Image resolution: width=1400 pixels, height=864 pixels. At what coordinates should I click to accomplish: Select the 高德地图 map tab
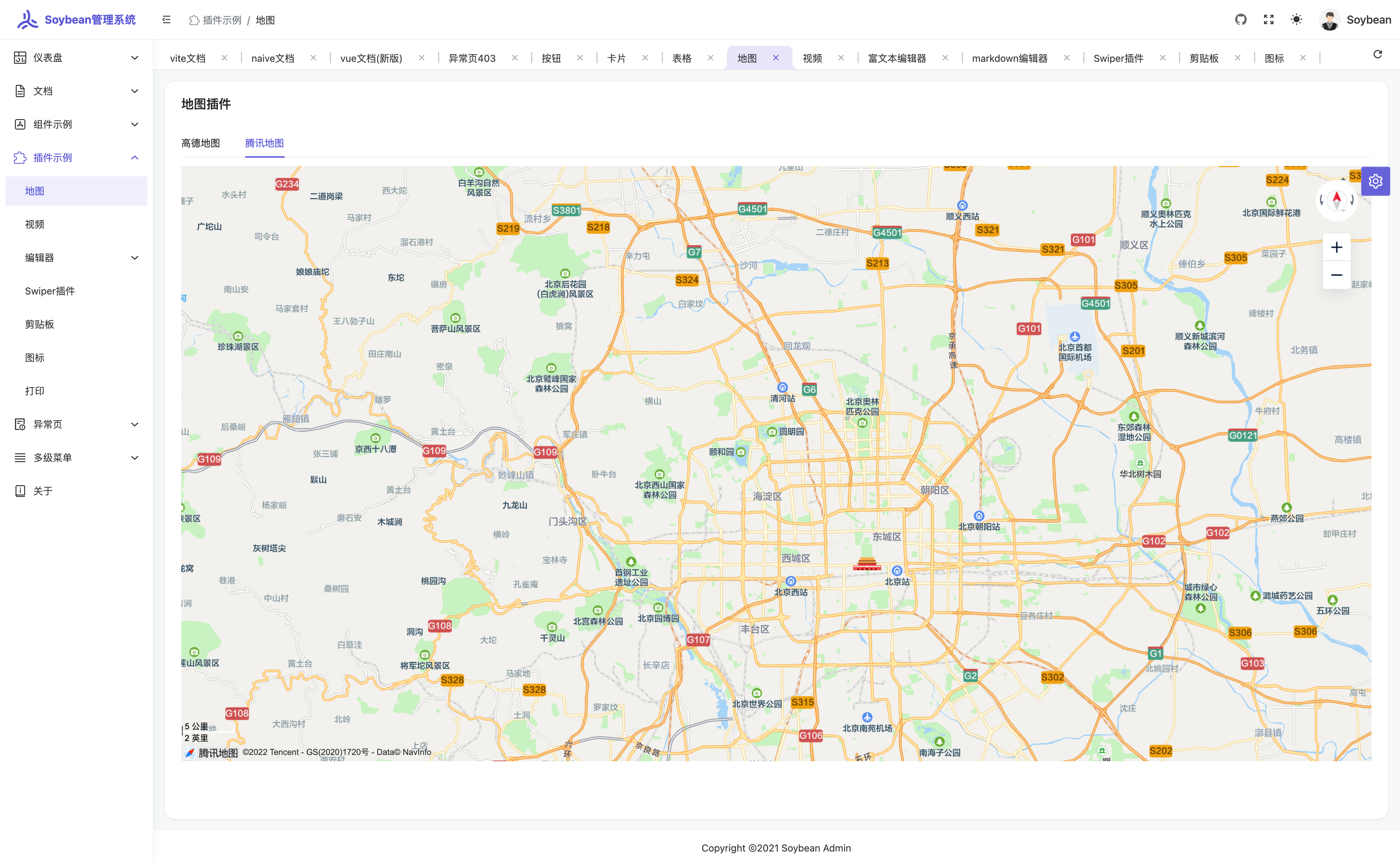tap(200, 143)
